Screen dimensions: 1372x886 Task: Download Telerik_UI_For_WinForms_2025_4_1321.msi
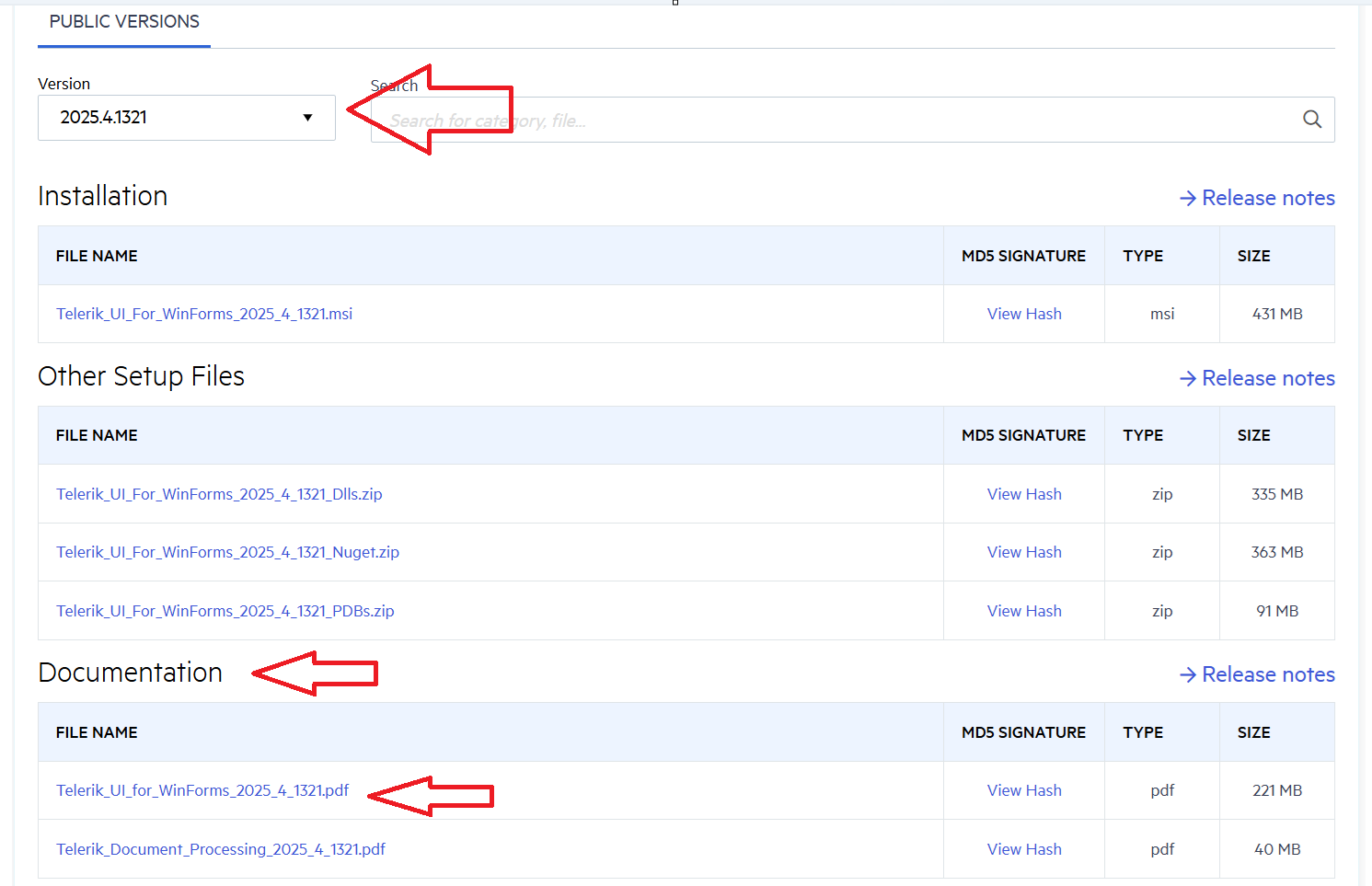pos(204,314)
